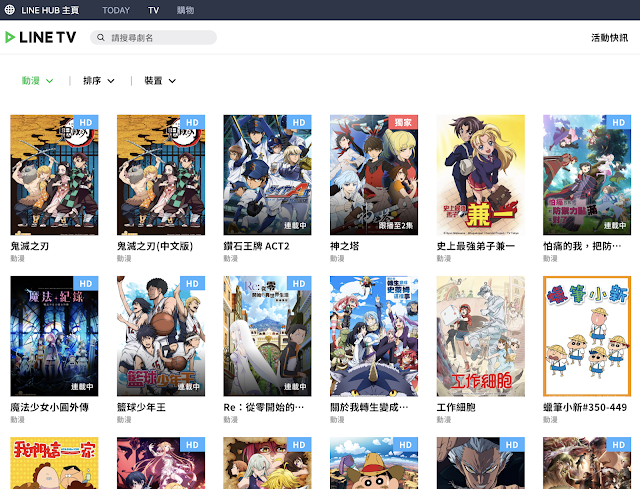Expand the 裝置 device dropdown

tap(160, 81)
